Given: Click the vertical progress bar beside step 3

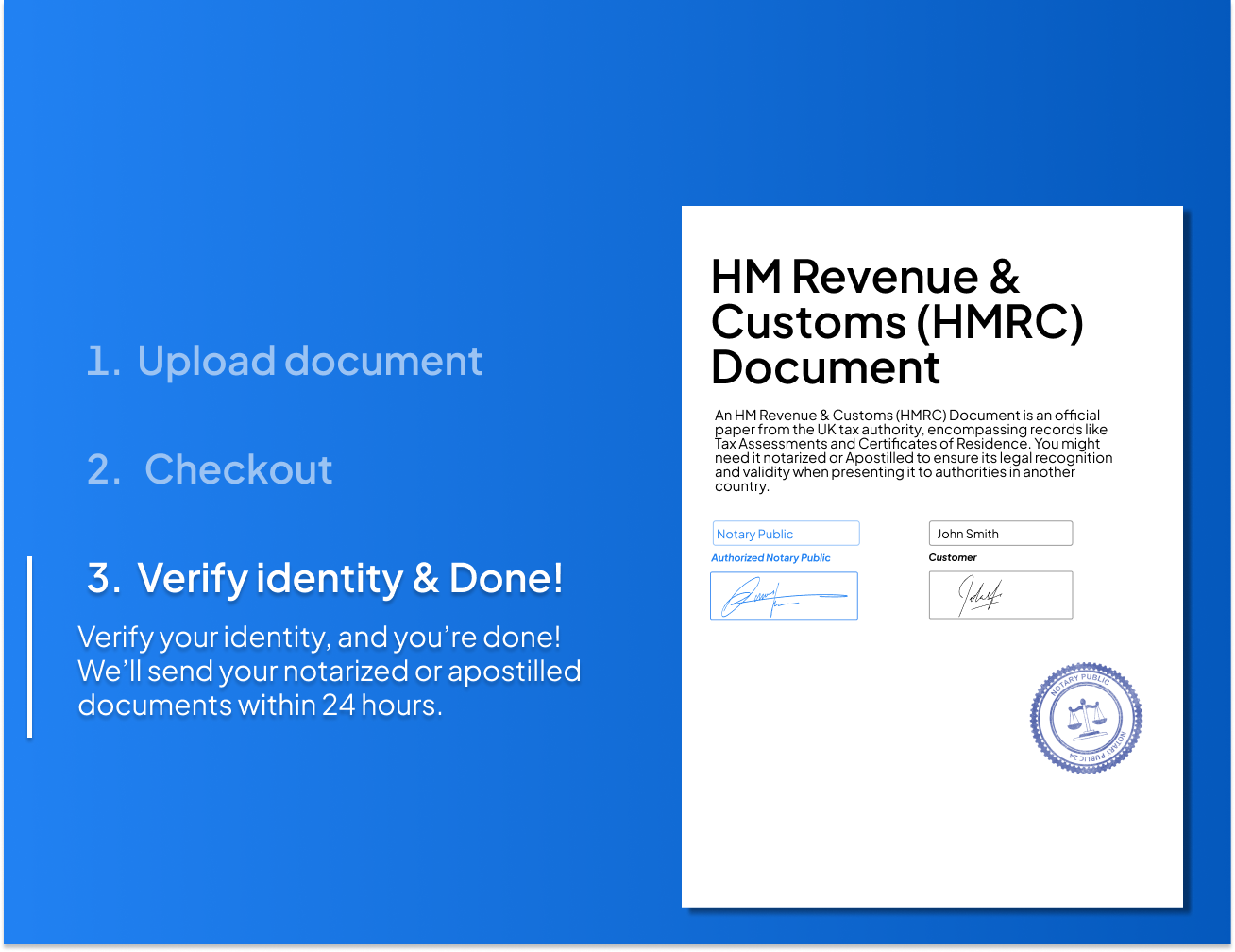Looking at the screenshot, I should pos(31,647).
